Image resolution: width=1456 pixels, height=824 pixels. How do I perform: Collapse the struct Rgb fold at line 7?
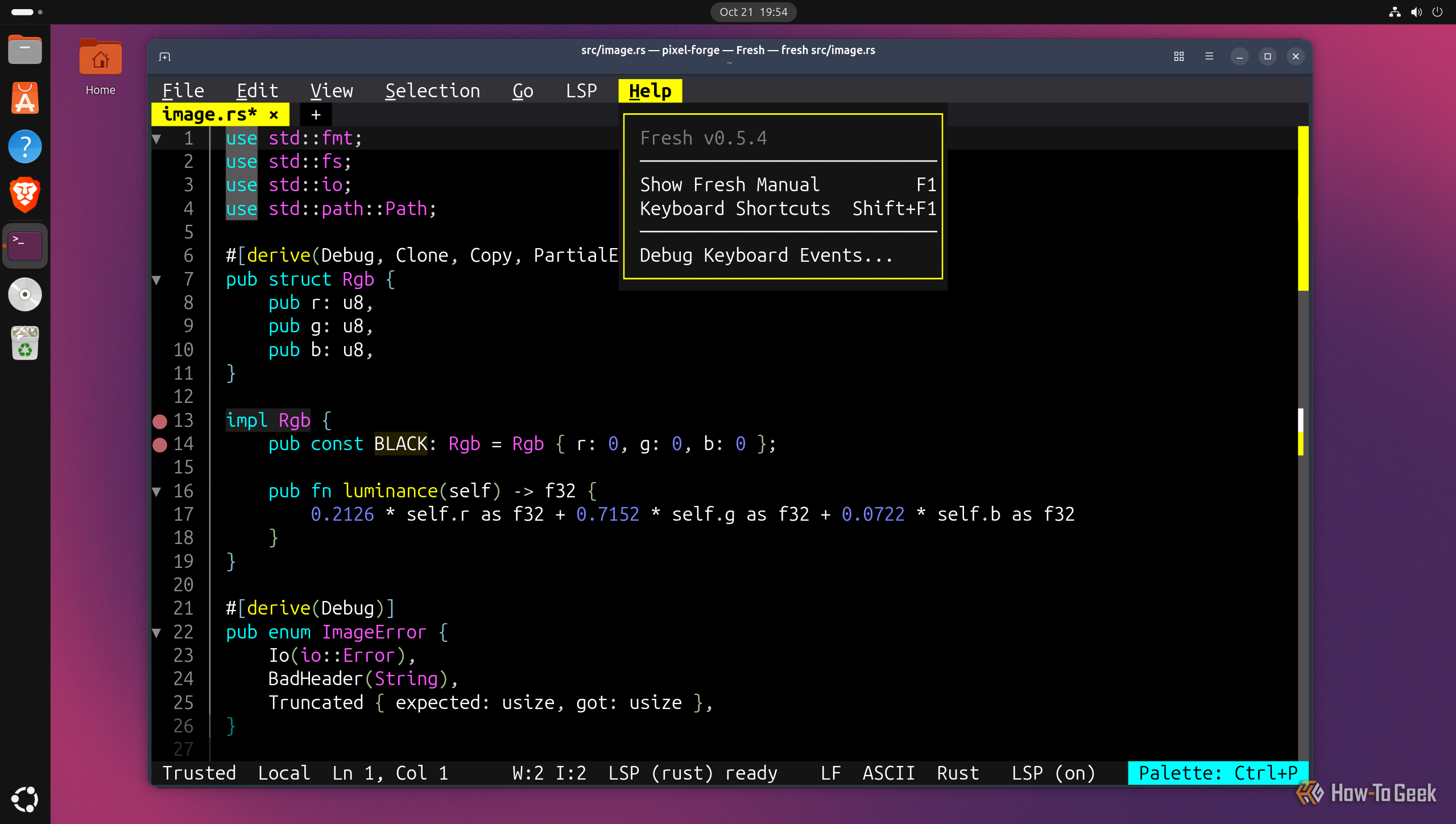coord(156,279)
